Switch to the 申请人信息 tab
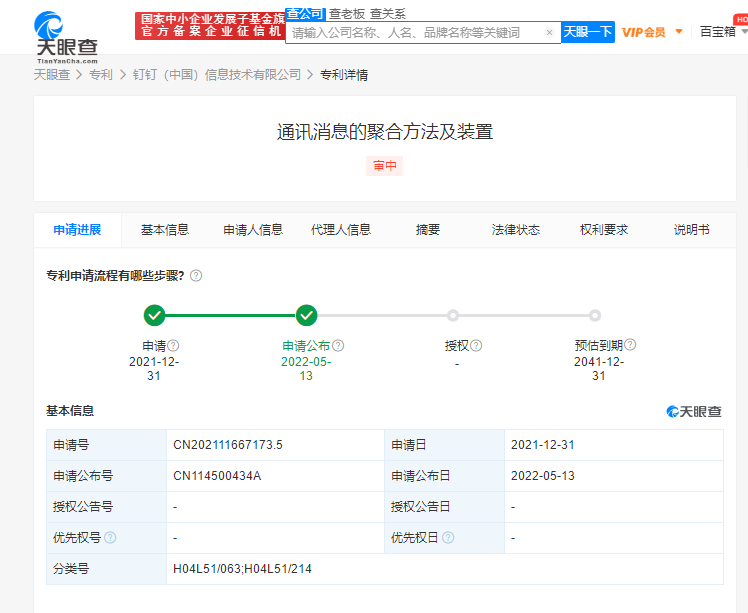Screen dimensions: 748x613 pos(253,230)
